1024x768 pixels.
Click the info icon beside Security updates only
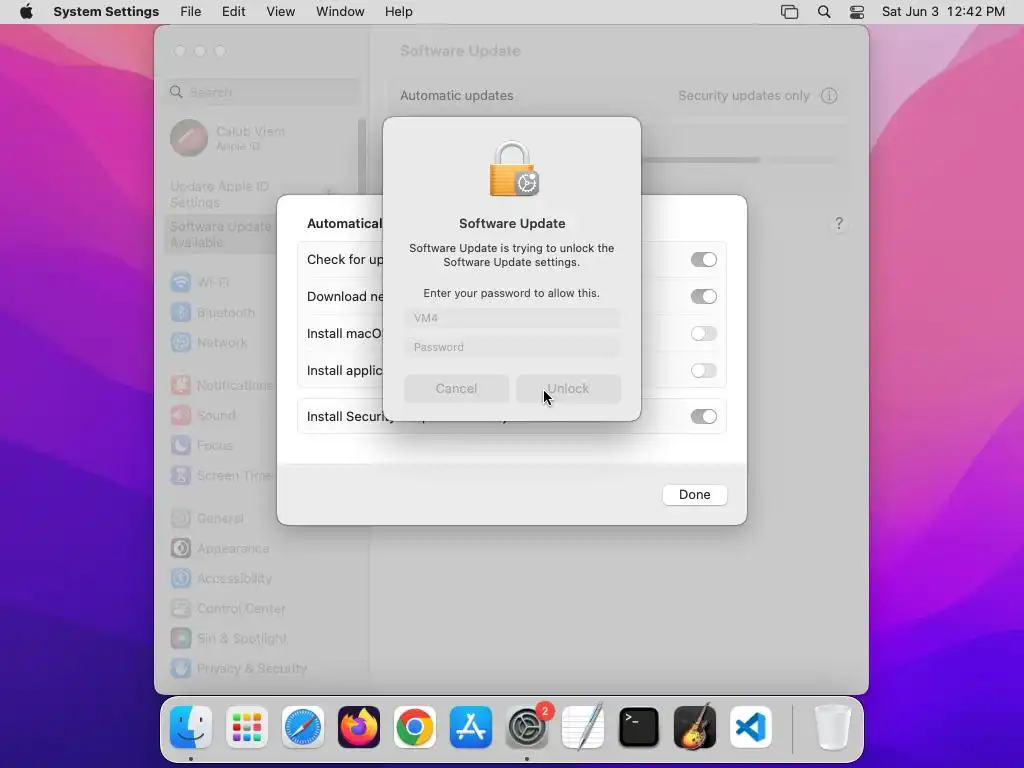[x=829, y=96]
